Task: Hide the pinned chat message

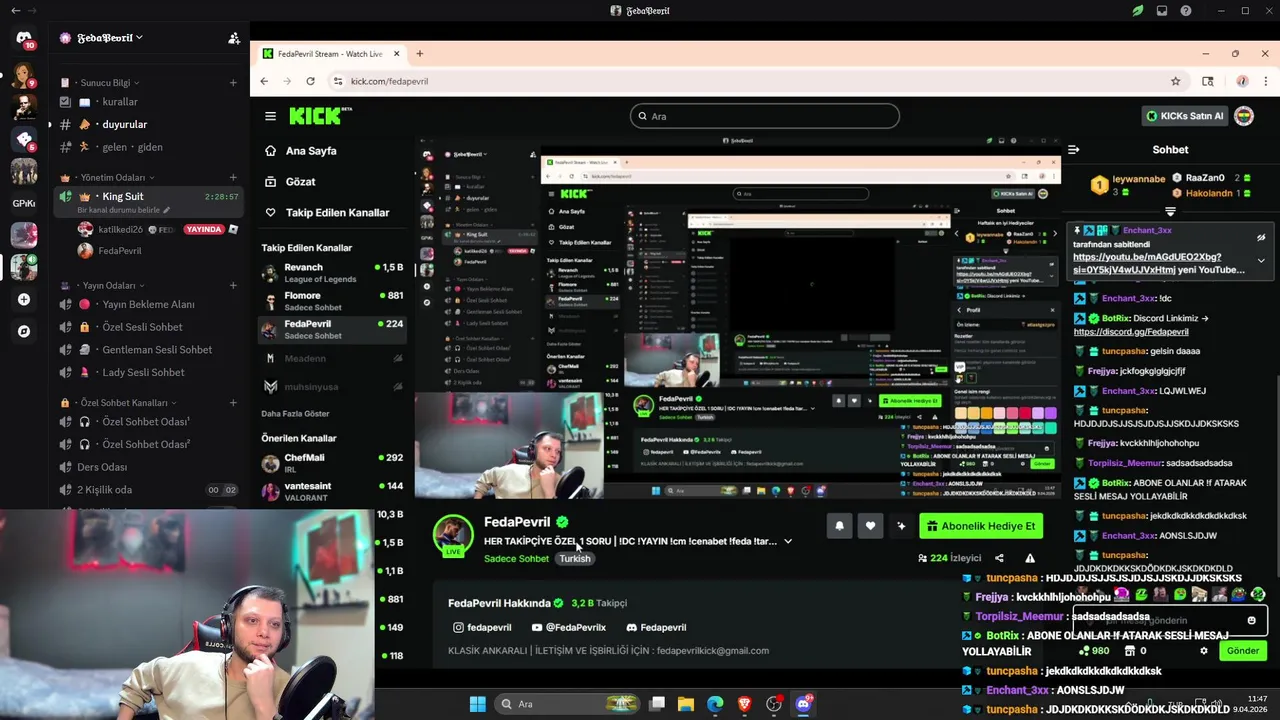Action: pos(1261,238)
